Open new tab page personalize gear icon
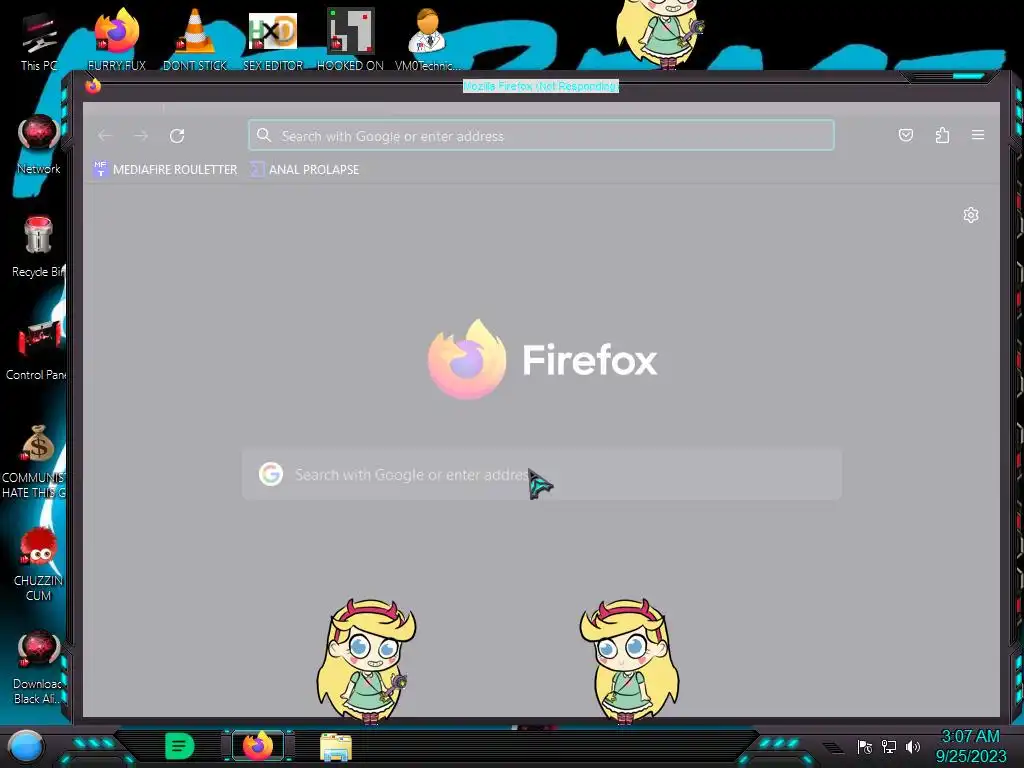 [971, 215]
